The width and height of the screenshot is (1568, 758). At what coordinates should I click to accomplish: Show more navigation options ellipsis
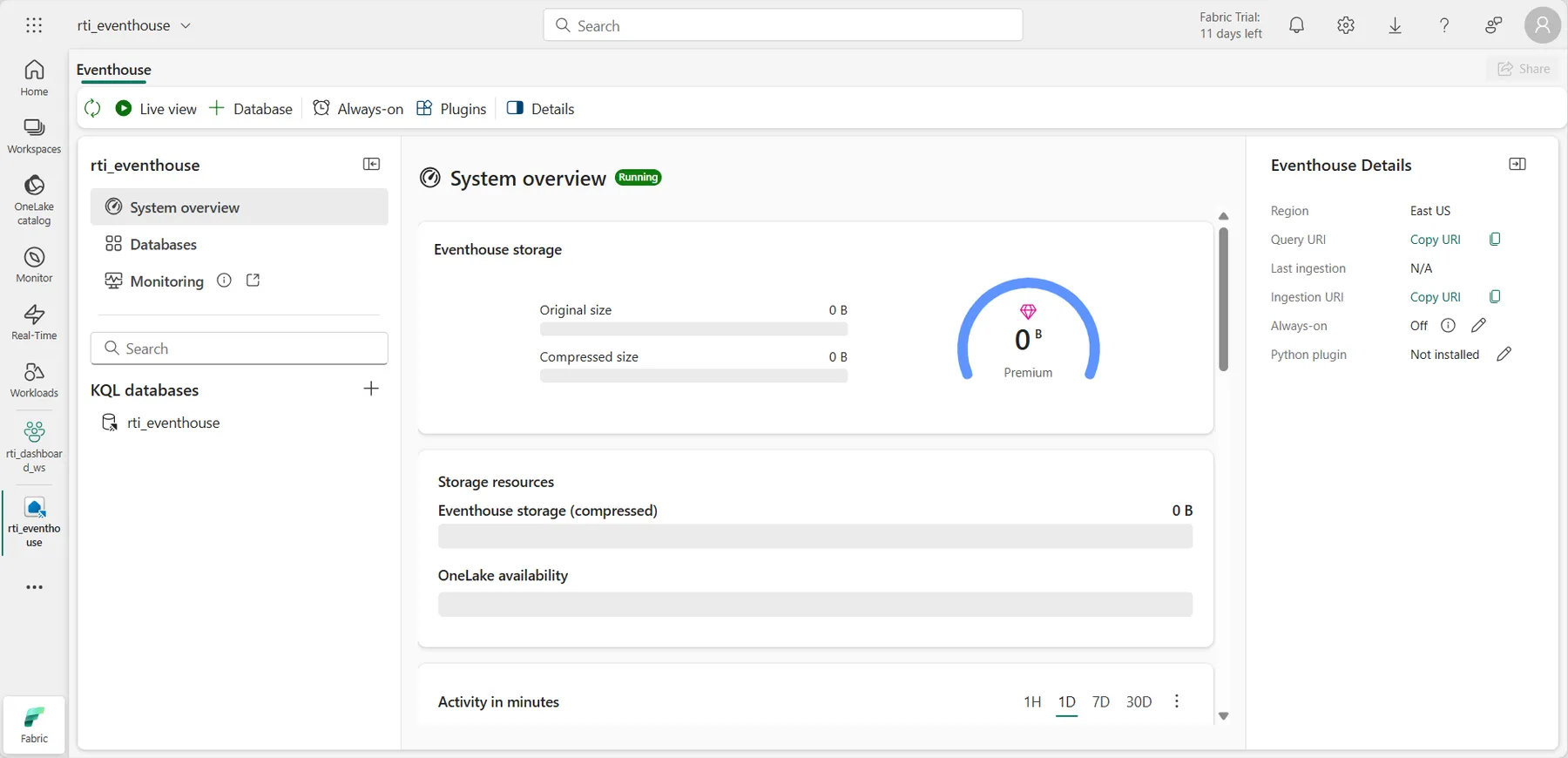[x=34, y=587]
